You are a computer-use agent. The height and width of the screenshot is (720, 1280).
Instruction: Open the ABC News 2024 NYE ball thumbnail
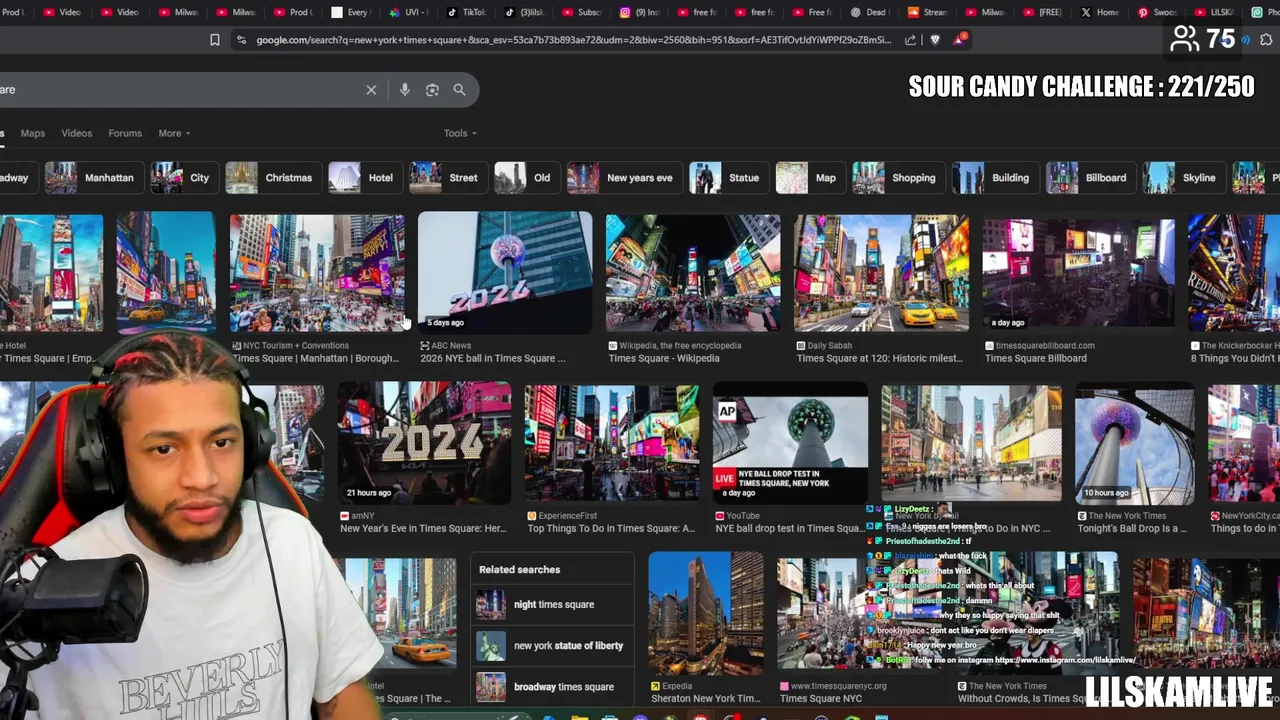click(505, 272)
